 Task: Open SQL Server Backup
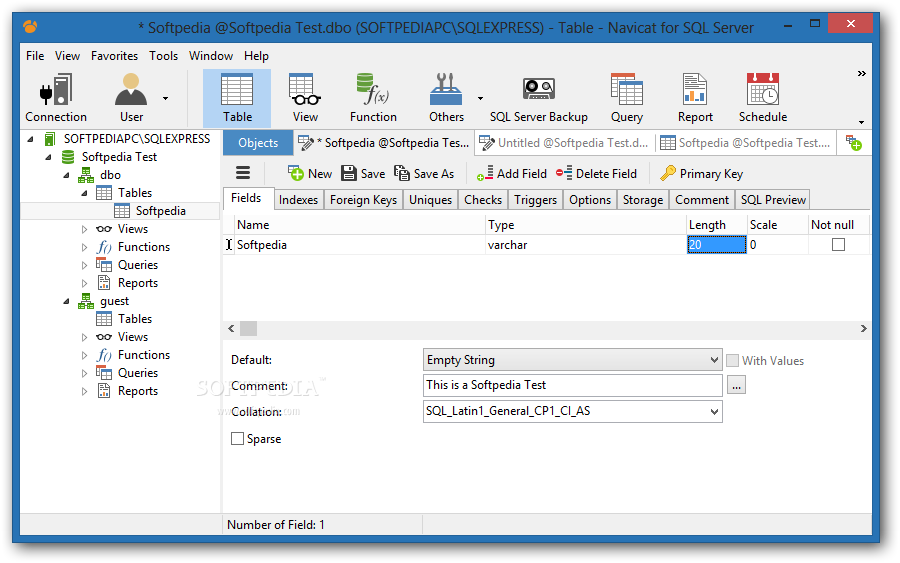click(538, 98)
